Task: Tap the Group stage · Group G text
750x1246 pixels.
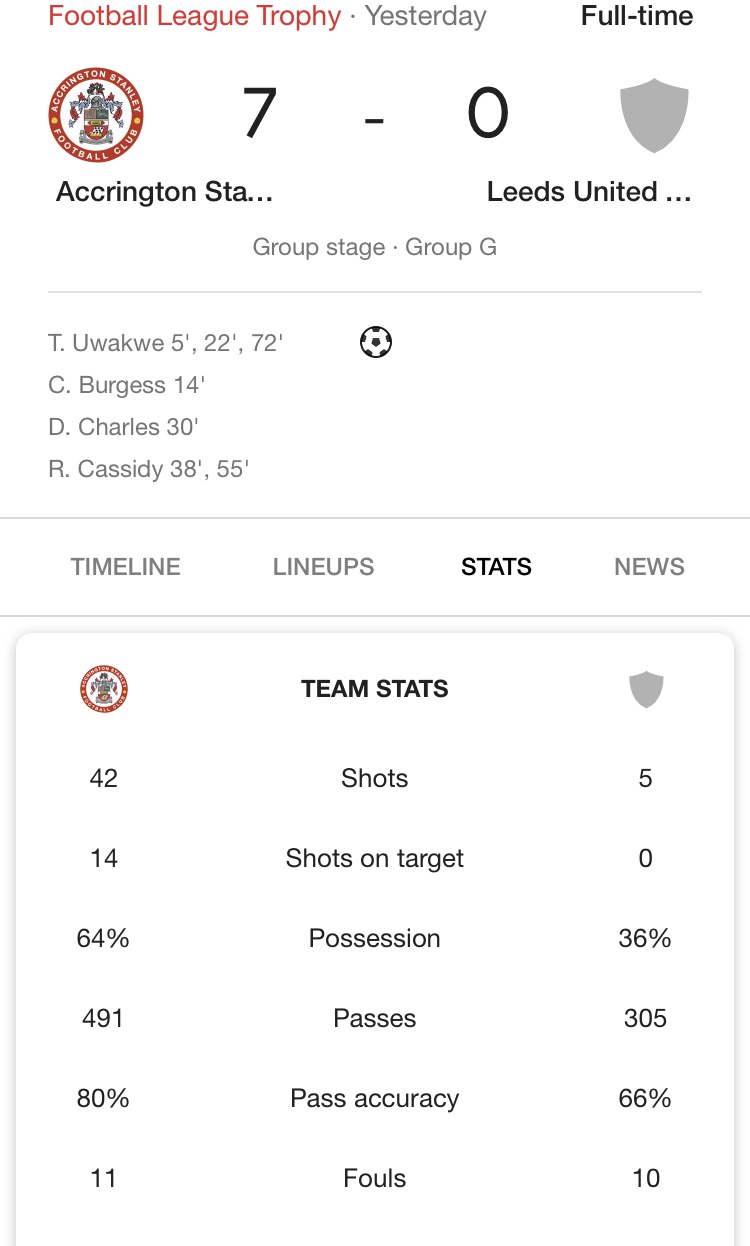Action: pyautogui.click(x=375, y=247)
